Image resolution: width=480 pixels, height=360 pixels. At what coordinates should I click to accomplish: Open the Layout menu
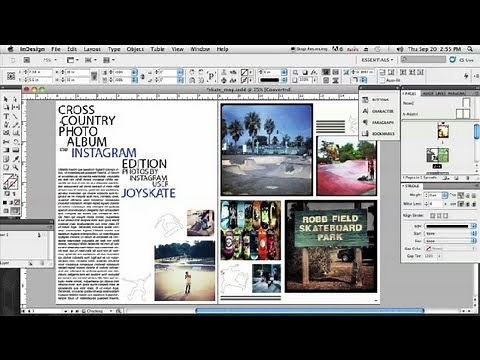(x=92, y=49)
